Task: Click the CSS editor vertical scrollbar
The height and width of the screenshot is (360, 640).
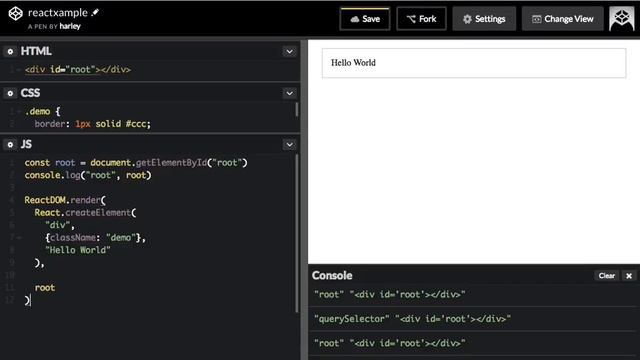Action: pos(296,109)
